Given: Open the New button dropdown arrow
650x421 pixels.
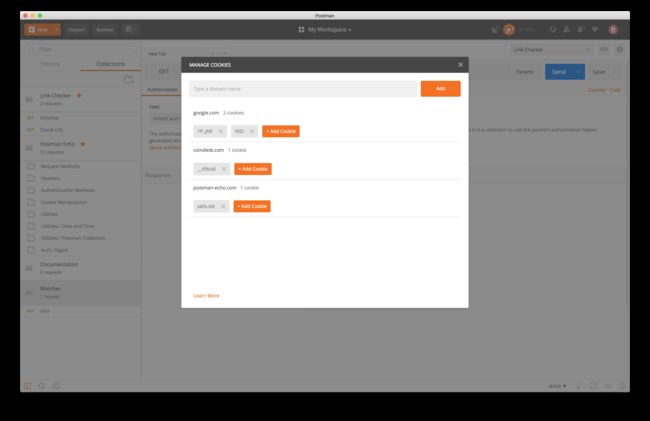Looking at the screenshot, I should (56, 29).
